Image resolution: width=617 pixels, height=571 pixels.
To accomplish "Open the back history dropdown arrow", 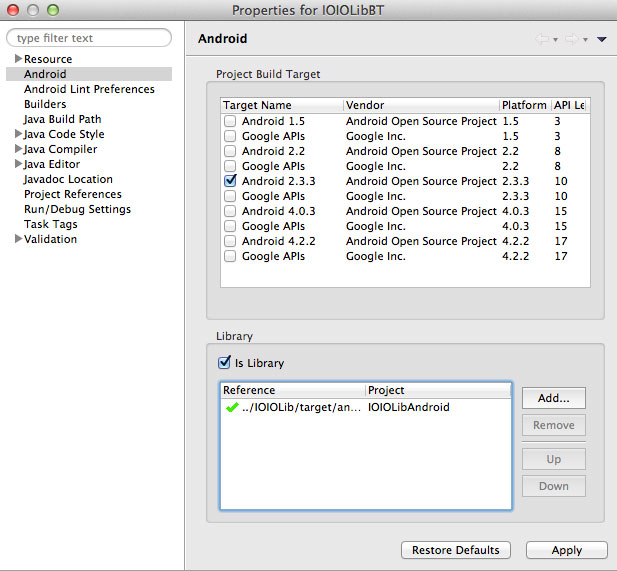I will click(x=556, y=40).
